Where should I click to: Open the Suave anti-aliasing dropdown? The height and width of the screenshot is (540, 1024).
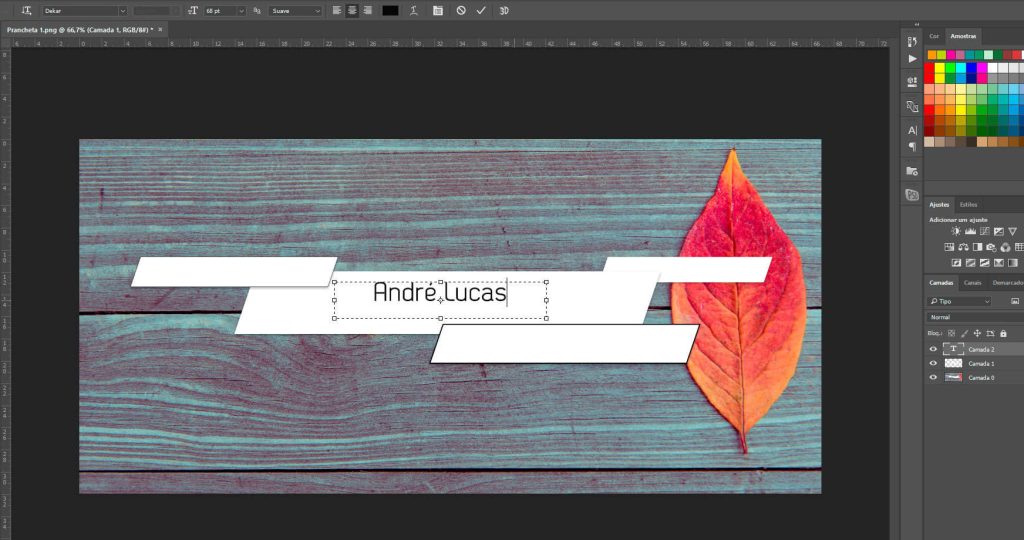(x=296, y=10)
